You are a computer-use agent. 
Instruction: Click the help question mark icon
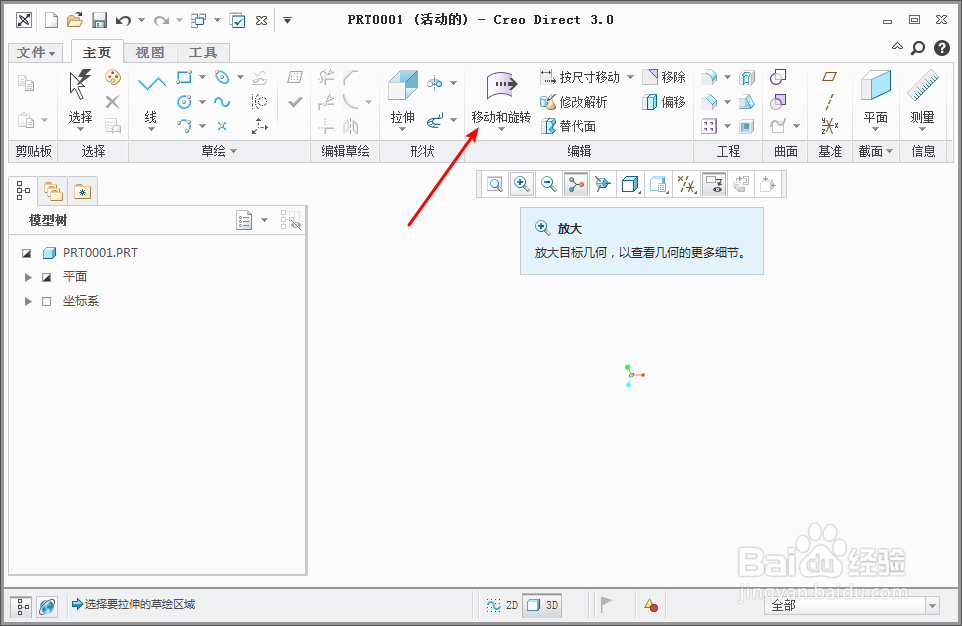pos(942,48)
